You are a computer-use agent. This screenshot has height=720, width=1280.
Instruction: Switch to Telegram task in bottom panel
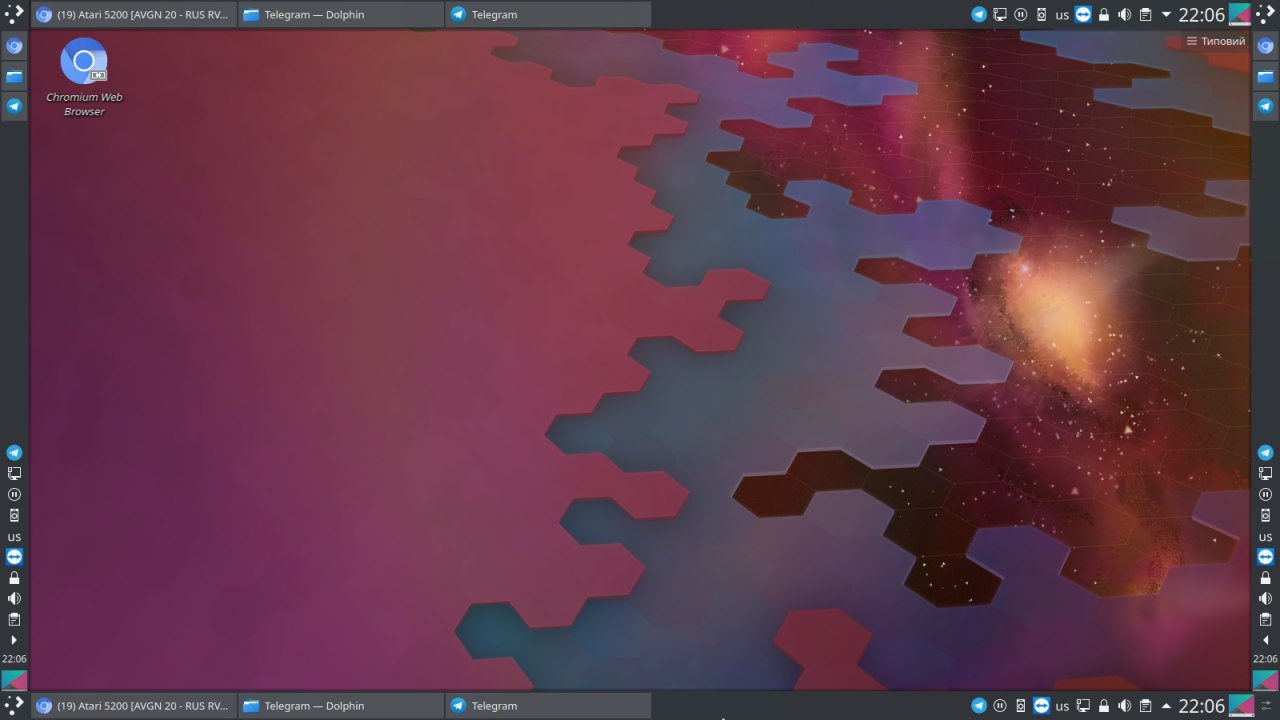pyautogui.click(x=548, y=705)
